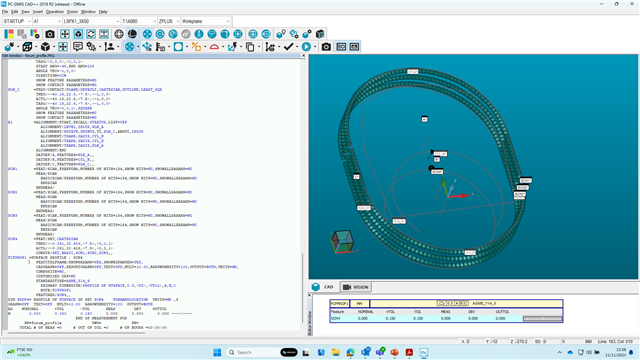This screenshot has width=640, height=360.
Task: Toggle the auto feature mode icon in lower toolbar
Action: [129, 47]
